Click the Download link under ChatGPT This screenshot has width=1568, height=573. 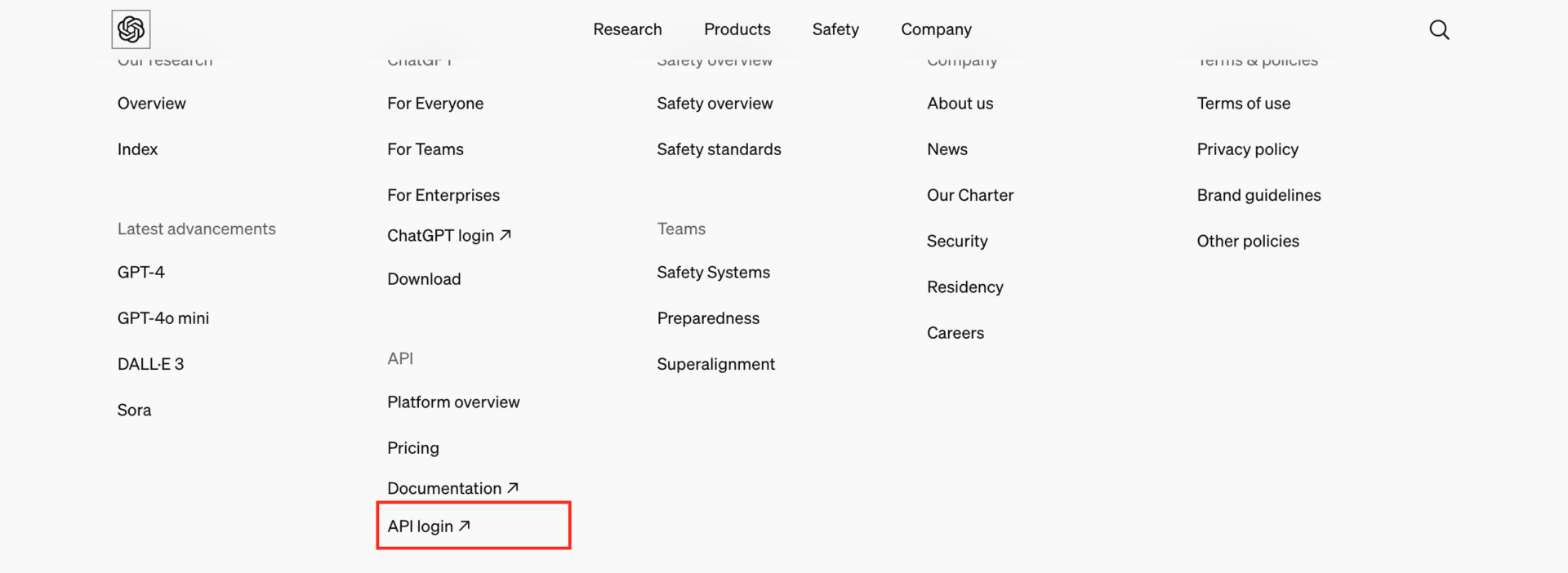tap(424, 279)
